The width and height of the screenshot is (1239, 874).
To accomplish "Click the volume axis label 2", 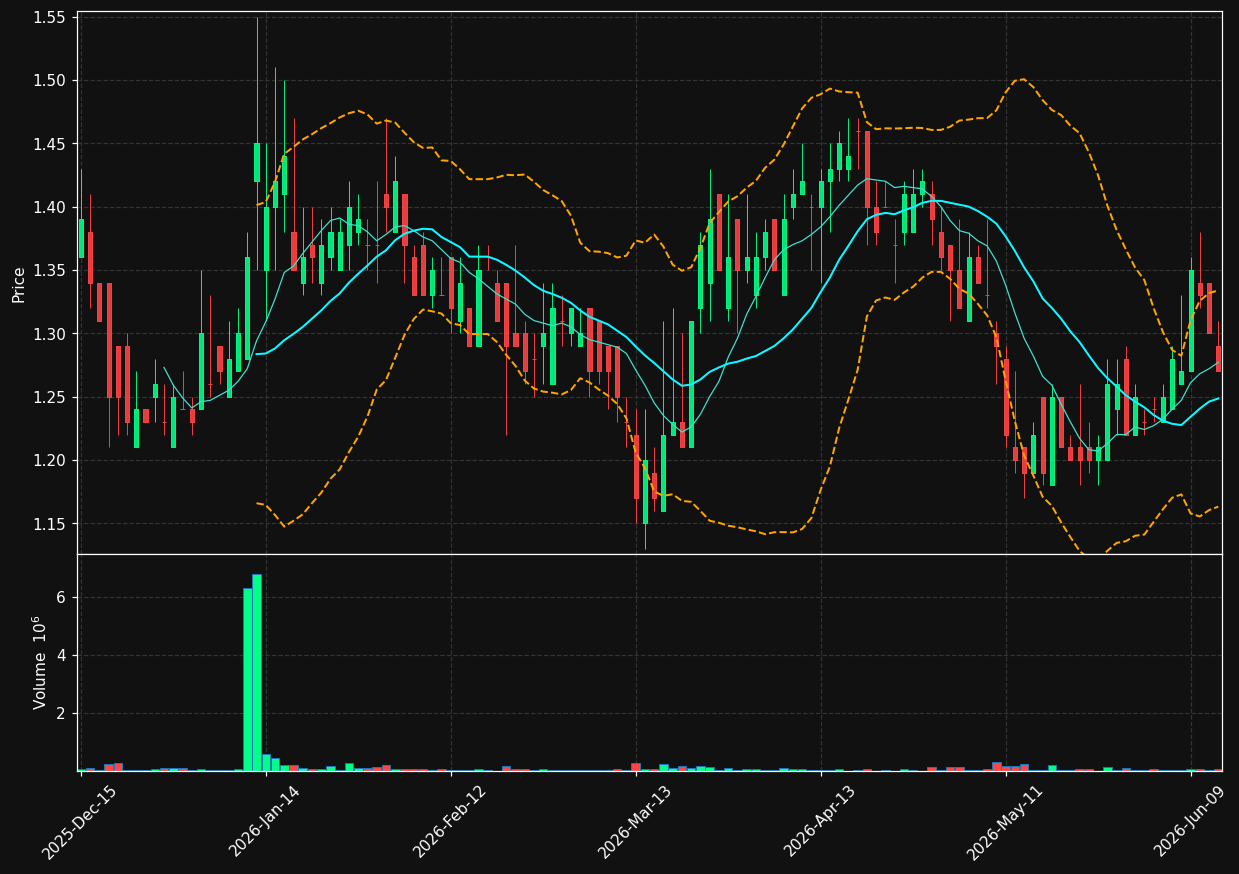I will pos(60,713).
